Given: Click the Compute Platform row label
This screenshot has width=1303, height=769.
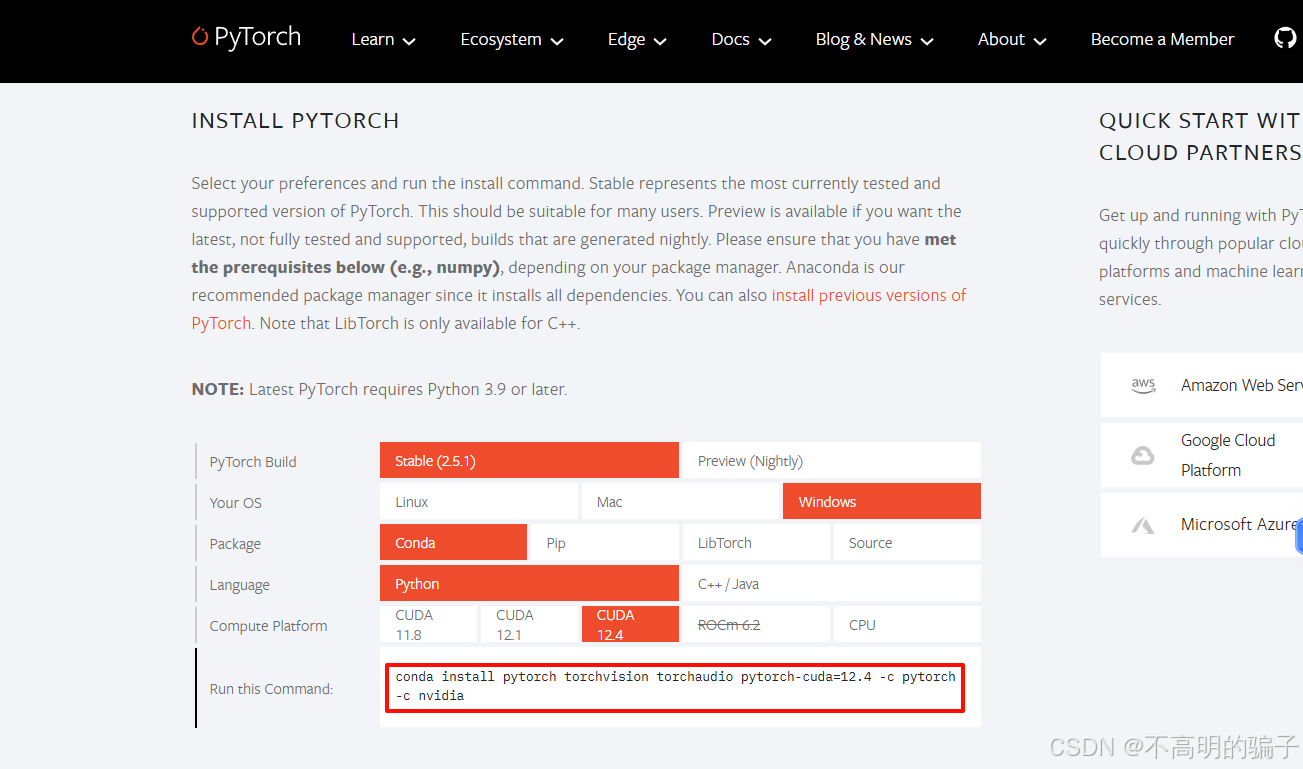Looking at the screenshot, I should [x=268, y=625].
